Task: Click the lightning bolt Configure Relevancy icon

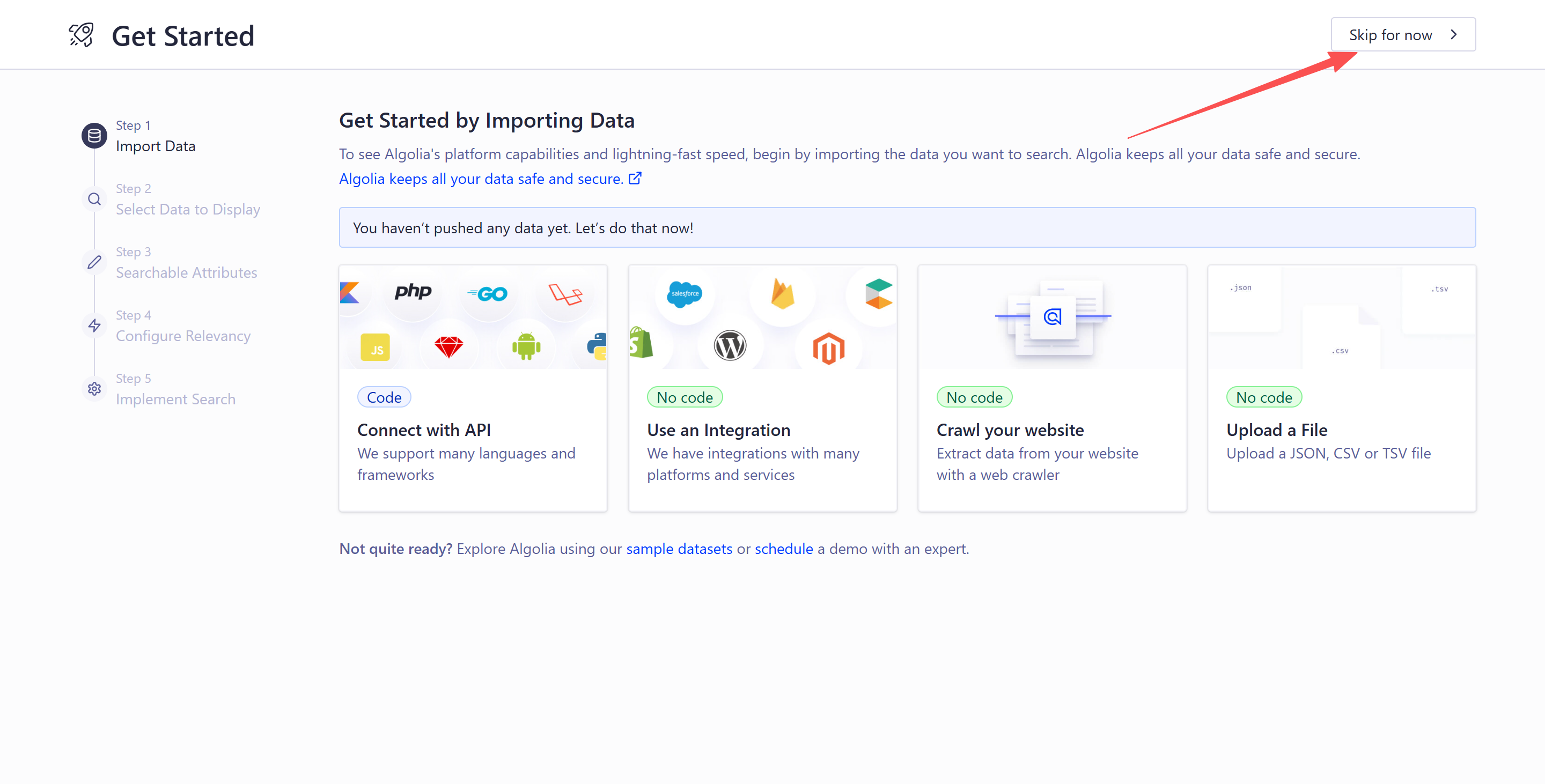Action: [94, 326]
